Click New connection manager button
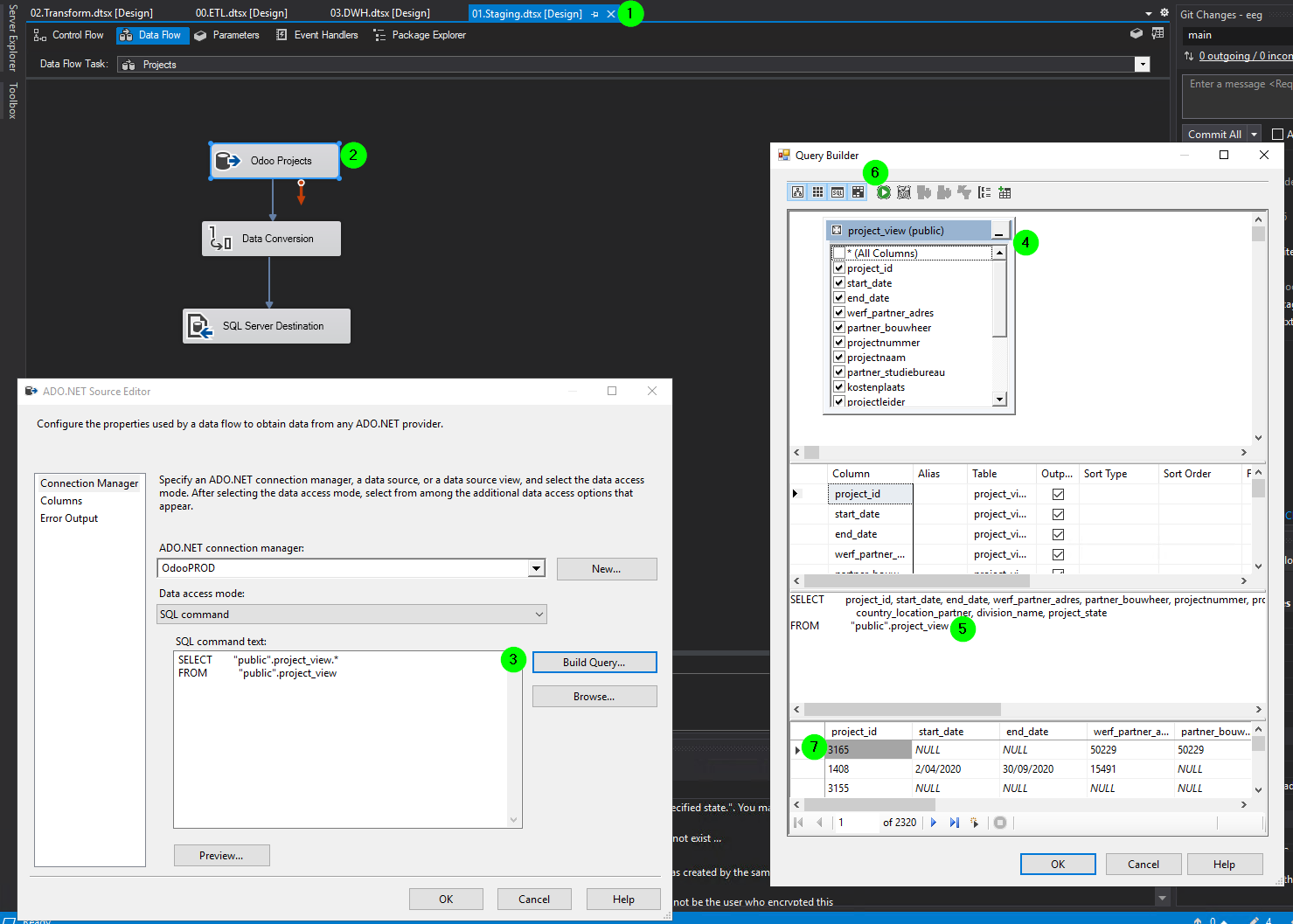This screenshot has height=924, width=1293. [607, 569]
